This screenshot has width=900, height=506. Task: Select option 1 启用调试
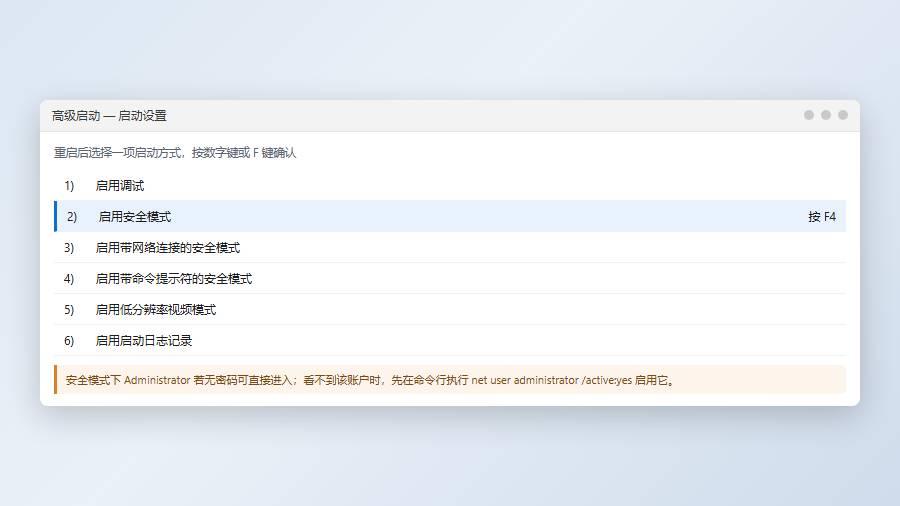pos(449,185)
